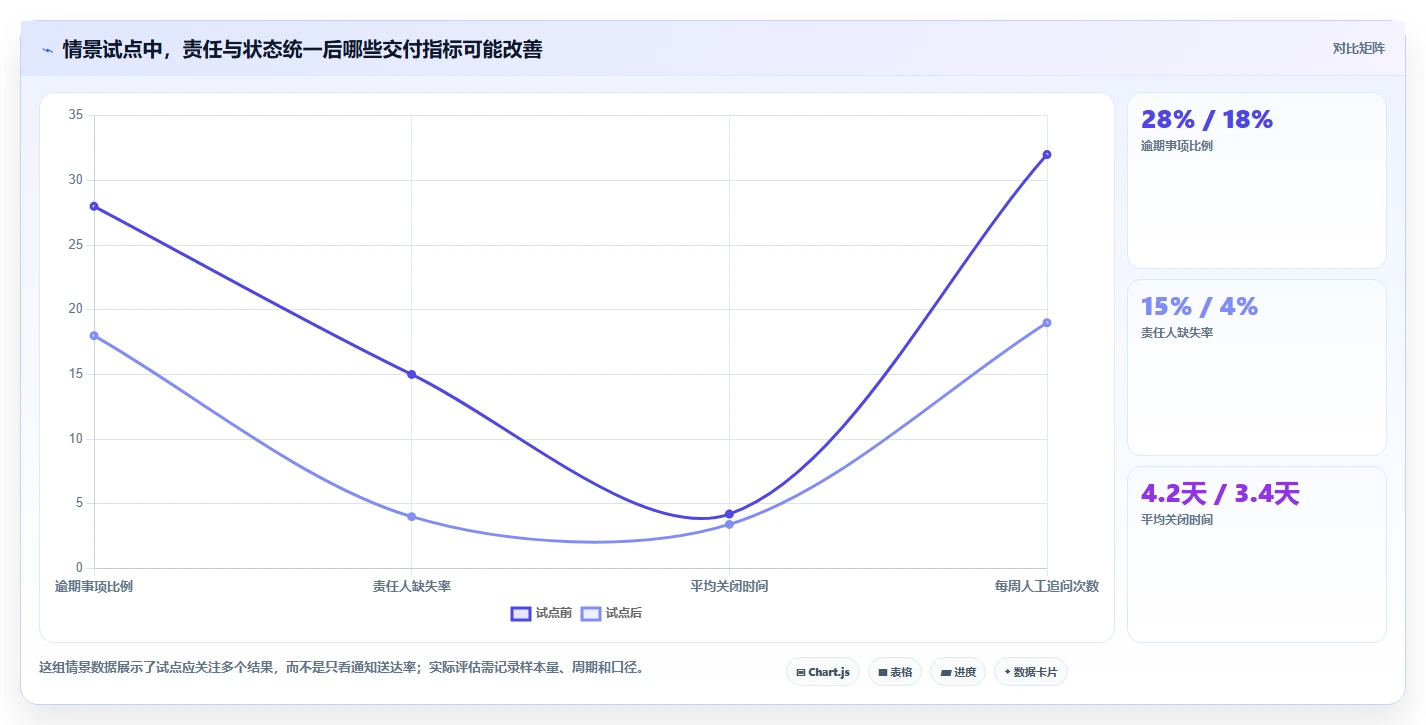Click the 28% / 18% card value
Image resolution: width=1426 pixels, height=725 pixels.
(1207, 120)
